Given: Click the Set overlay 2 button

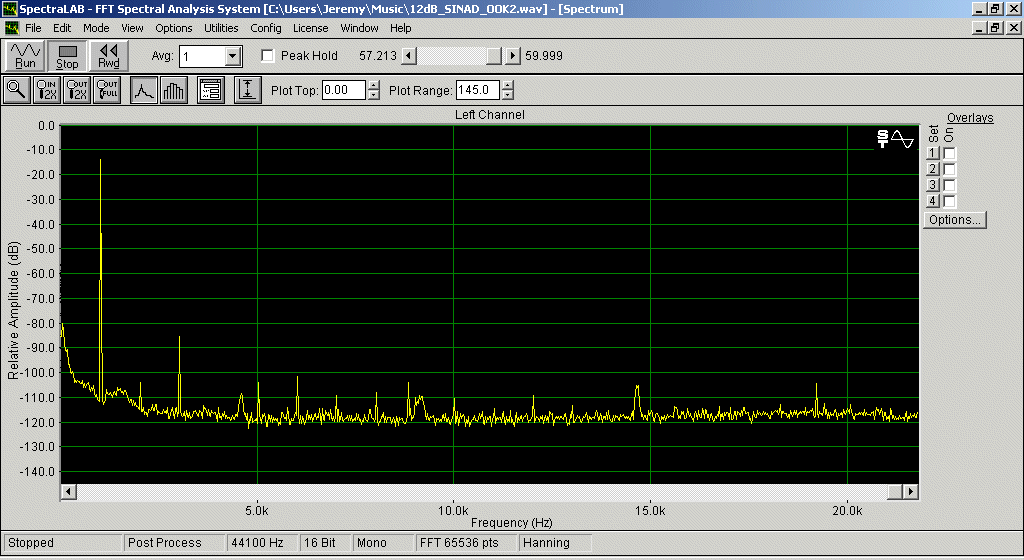Looking at the screenshot, I should [x=933, y=169].
